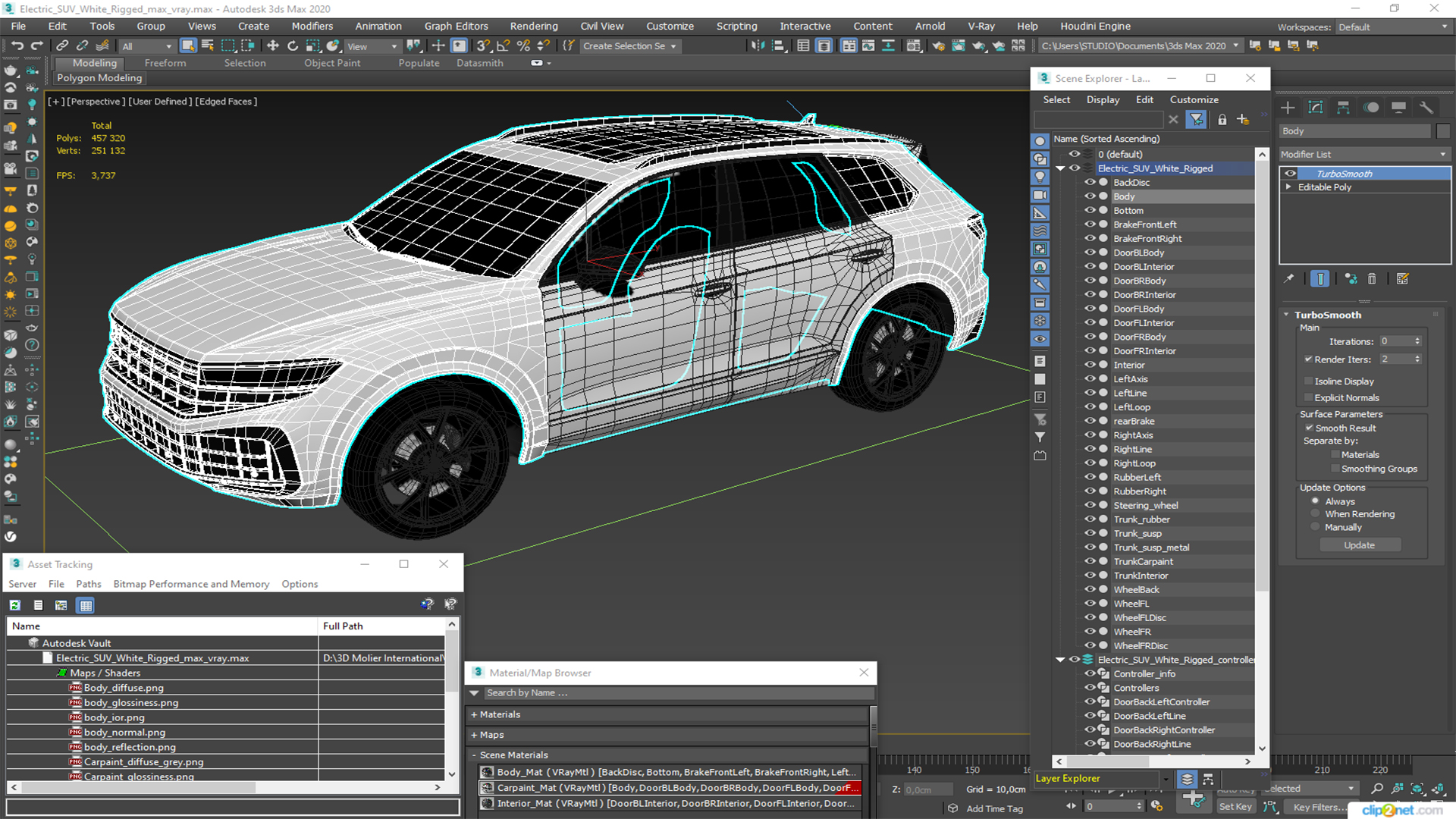
Task: Uncheck the Smooth Result checkbox
Action: point(1309,428)
